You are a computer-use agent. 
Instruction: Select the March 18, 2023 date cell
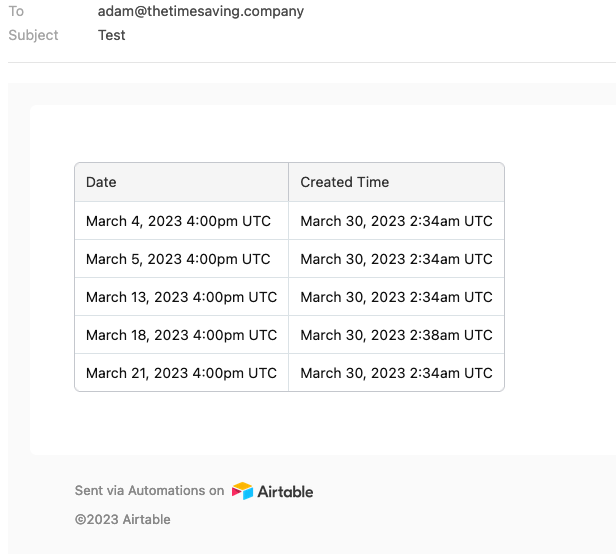[x=182, y=335]
